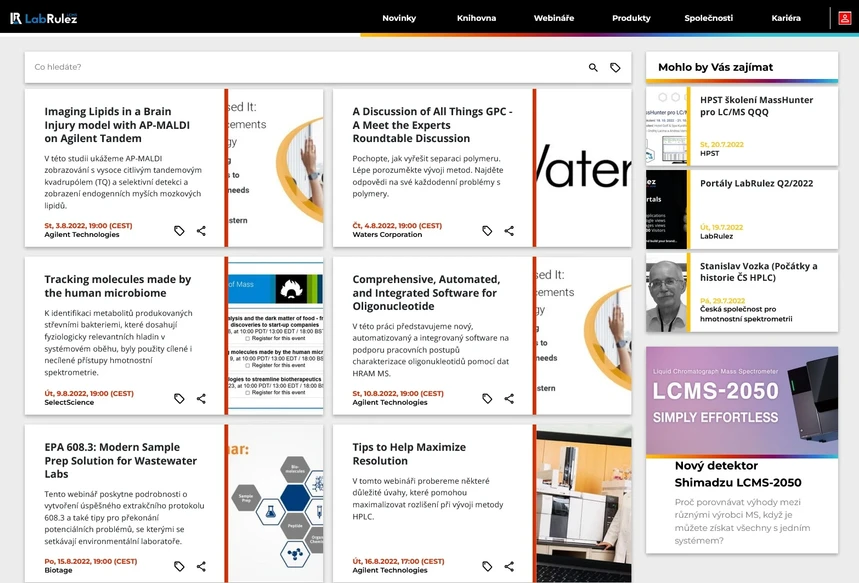Tag the EPA 608.3 webinar card
The width and height of the screenshot is (859, 583).
(x=179, y=566)
